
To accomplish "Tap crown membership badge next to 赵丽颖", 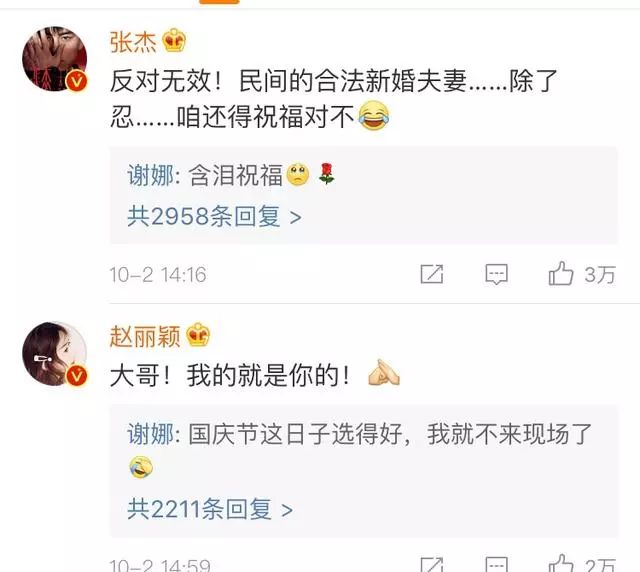I will (198, 335).
